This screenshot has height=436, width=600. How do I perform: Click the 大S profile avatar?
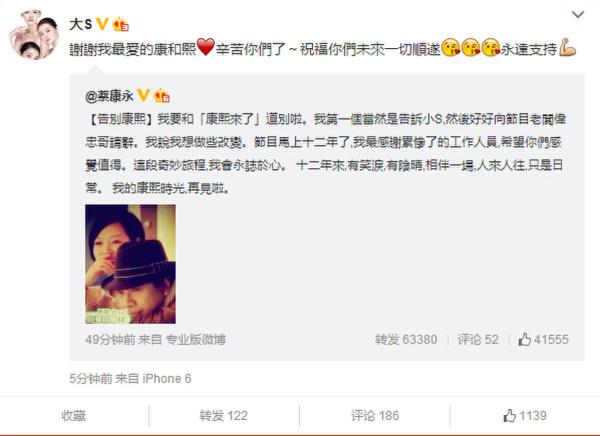[x=34, y=35]
